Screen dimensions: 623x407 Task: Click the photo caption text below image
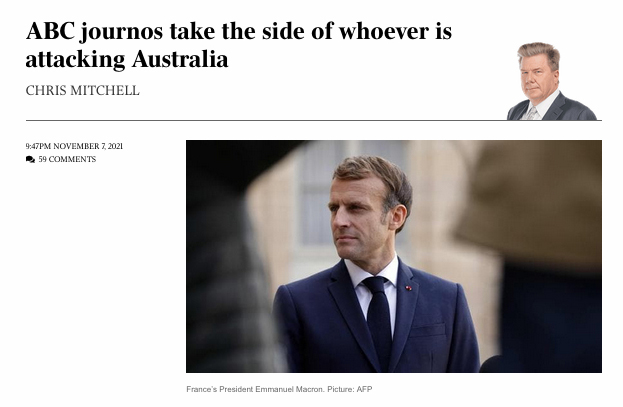pos(279,389)
